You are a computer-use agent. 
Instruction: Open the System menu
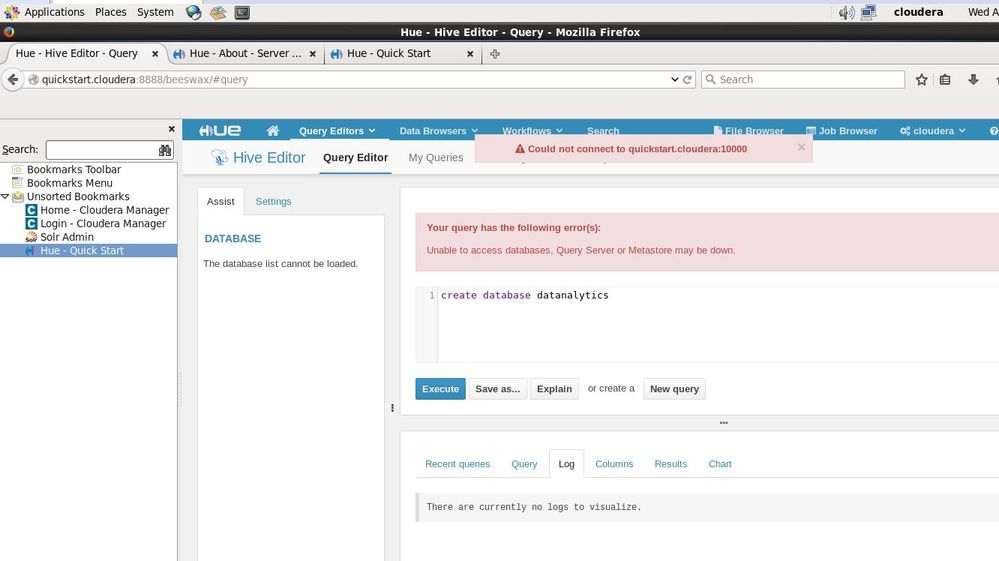(x=155, y=12)
